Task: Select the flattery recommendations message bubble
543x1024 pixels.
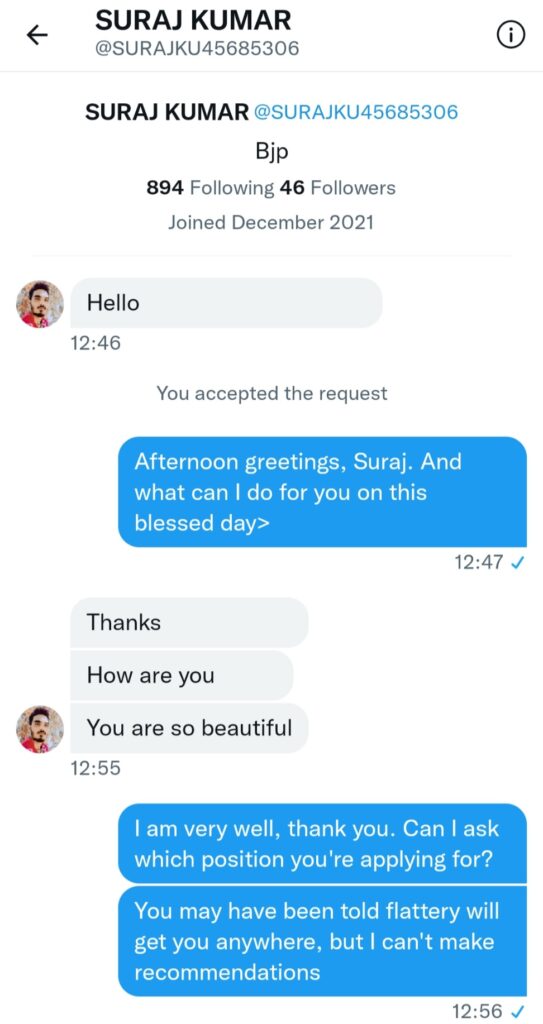Action: click(x=322, y=941)
